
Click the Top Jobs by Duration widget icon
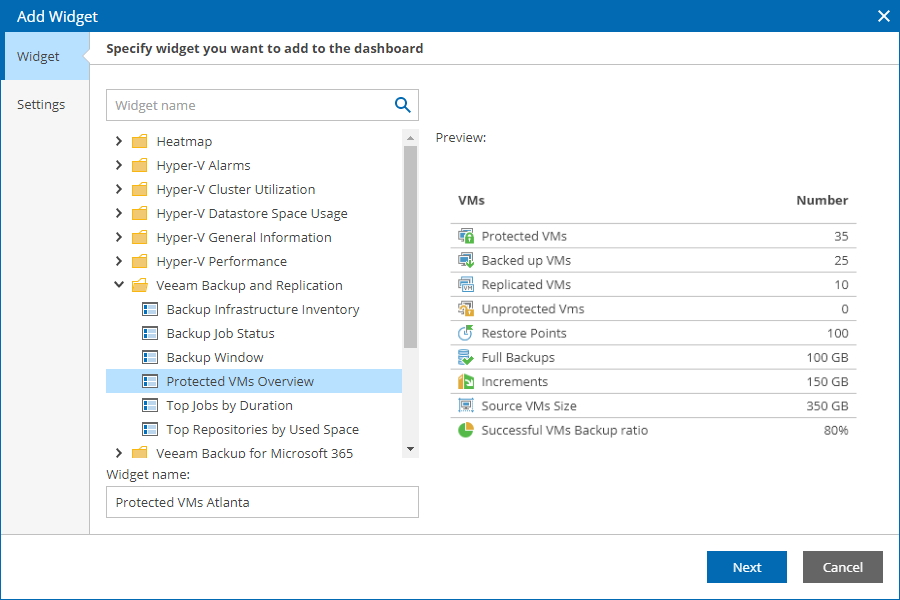click(x=150, y=405)
